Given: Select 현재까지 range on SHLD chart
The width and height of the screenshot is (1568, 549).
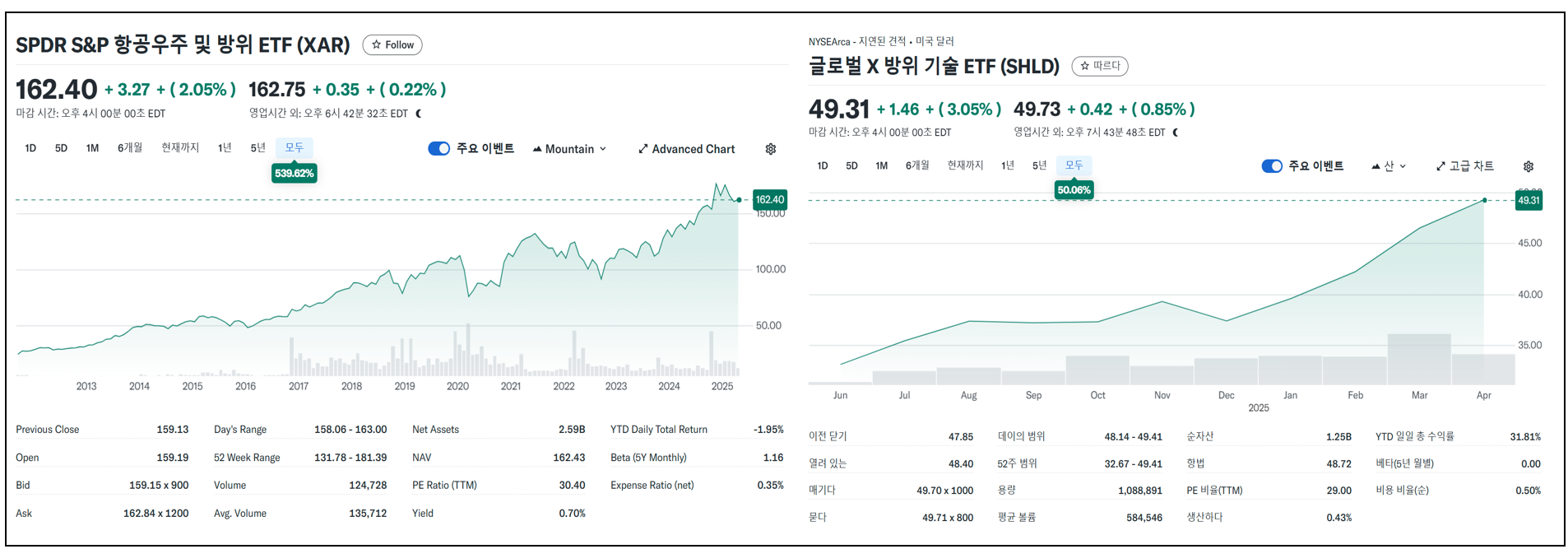Looking at the screenshot, I should [965, 165].
